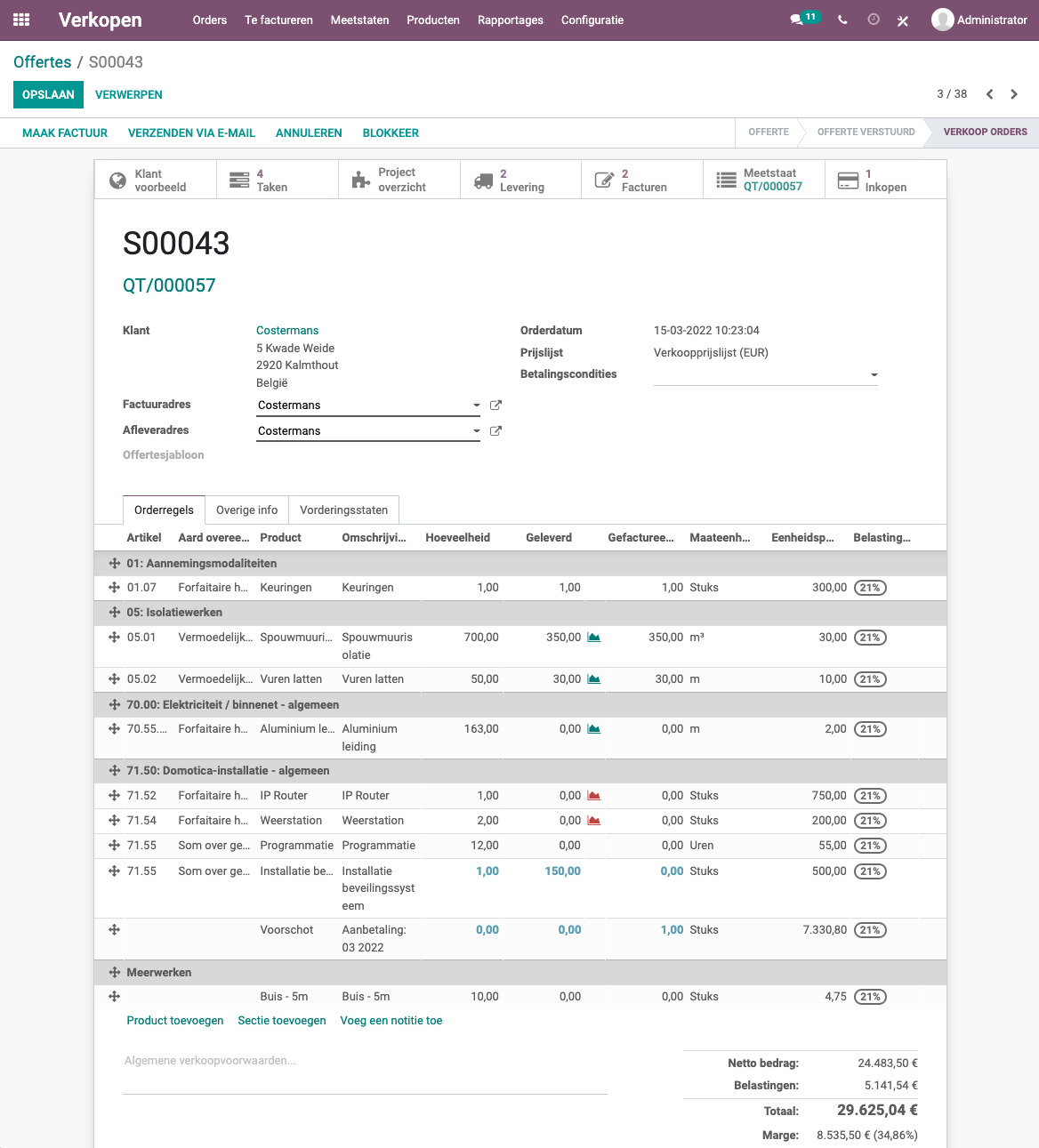1039x1148 pixels.
Task: Expand the Factuuradres selection list
Action: click(x=475, y=405)
